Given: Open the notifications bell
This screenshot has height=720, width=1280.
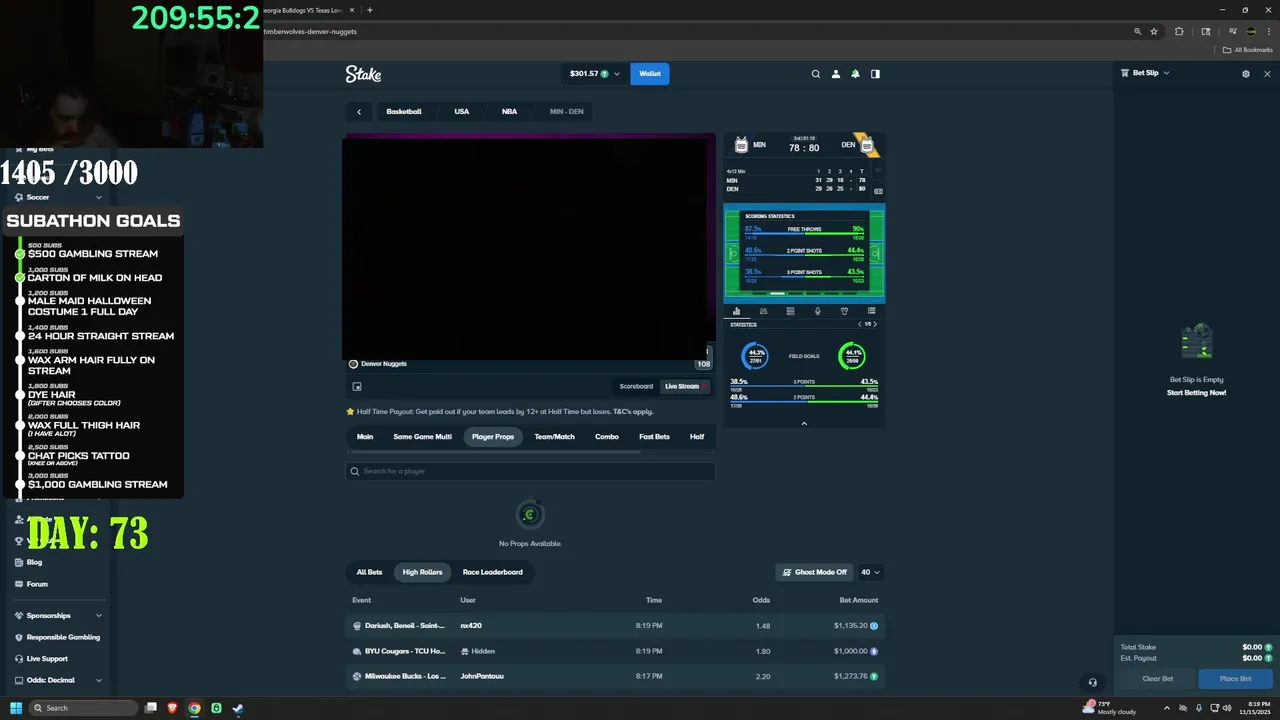Looking at the screenshot, I should [x=855, y=74].
